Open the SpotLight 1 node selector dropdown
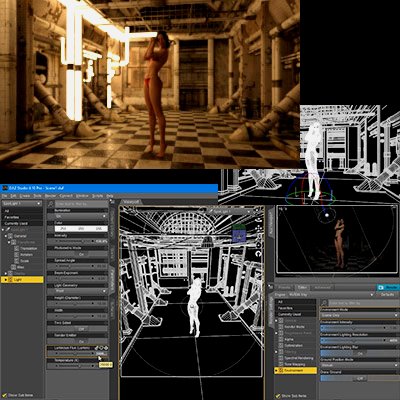 (x=22, y=203)
